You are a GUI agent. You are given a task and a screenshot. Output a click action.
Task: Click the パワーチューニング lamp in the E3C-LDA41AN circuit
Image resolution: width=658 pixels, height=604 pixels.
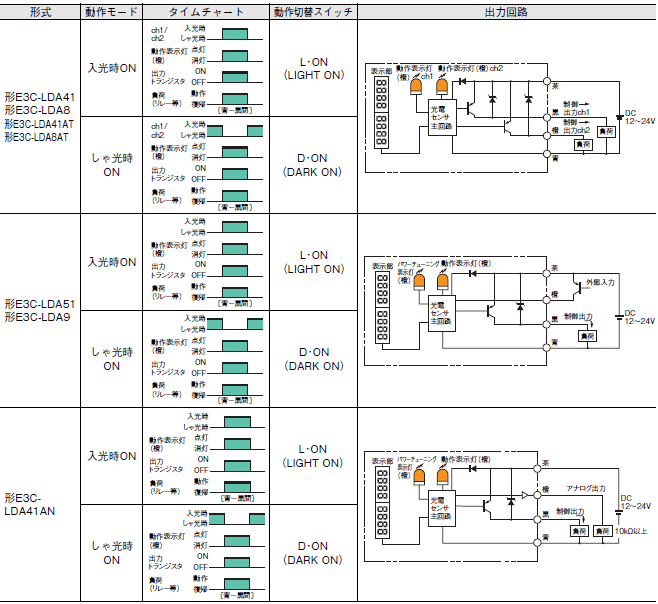419,476
